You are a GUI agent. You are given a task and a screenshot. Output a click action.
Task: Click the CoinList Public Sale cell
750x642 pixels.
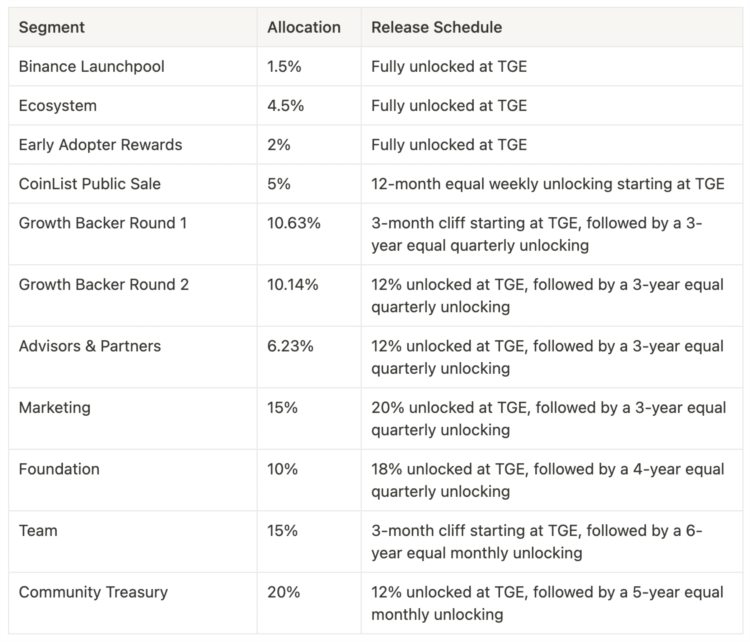(90, 184)
